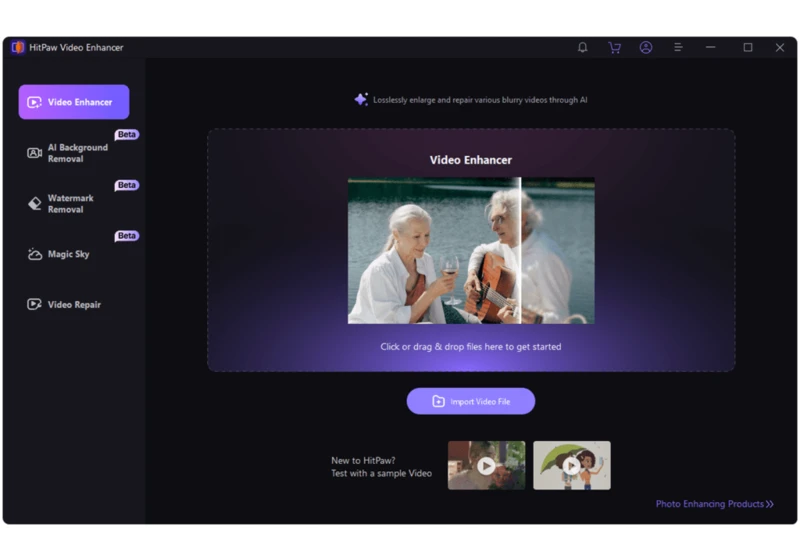Image resolution: width=800 pixels, height=560 pixels.
Task: Click folder icon on Import Video File
Action: coord(438,401)
